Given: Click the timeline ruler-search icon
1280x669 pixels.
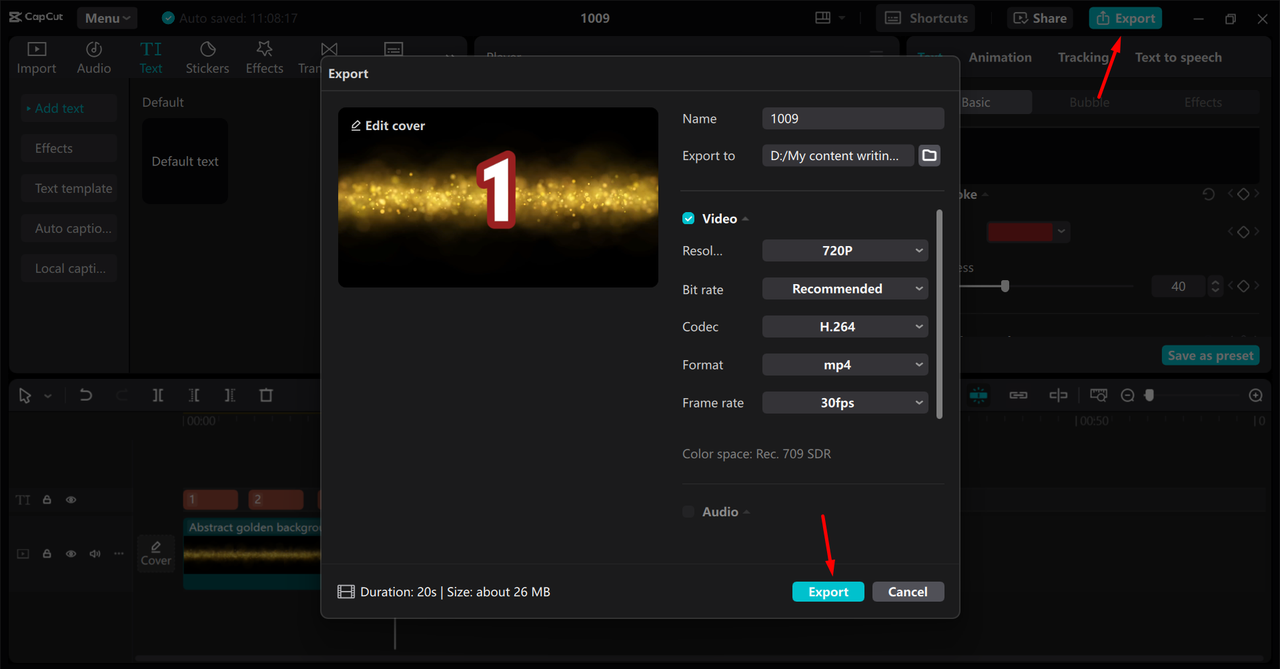Looking at the screenshot, I should tap(1098, 395).
